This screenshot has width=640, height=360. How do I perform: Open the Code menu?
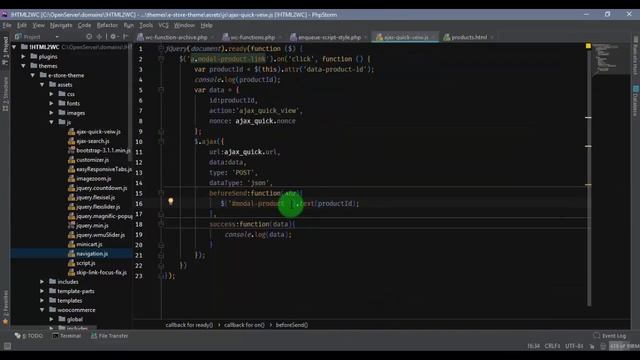coord(84,25)
